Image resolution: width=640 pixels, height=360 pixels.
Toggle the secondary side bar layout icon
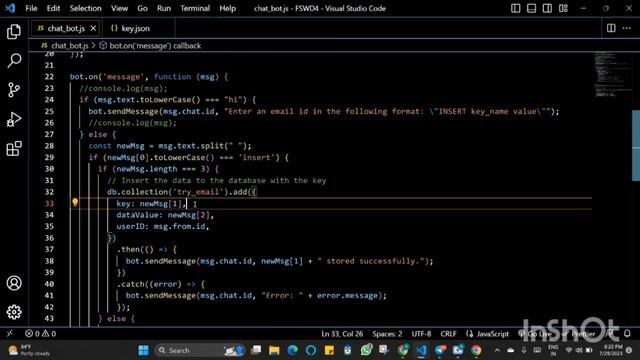[x=547, y=8]
